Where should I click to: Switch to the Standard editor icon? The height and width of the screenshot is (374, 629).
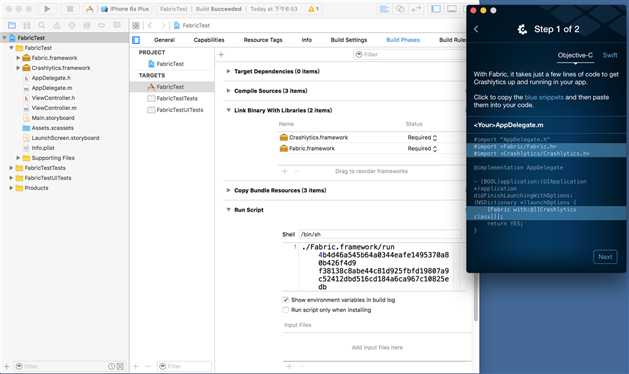tap(384, 8)
